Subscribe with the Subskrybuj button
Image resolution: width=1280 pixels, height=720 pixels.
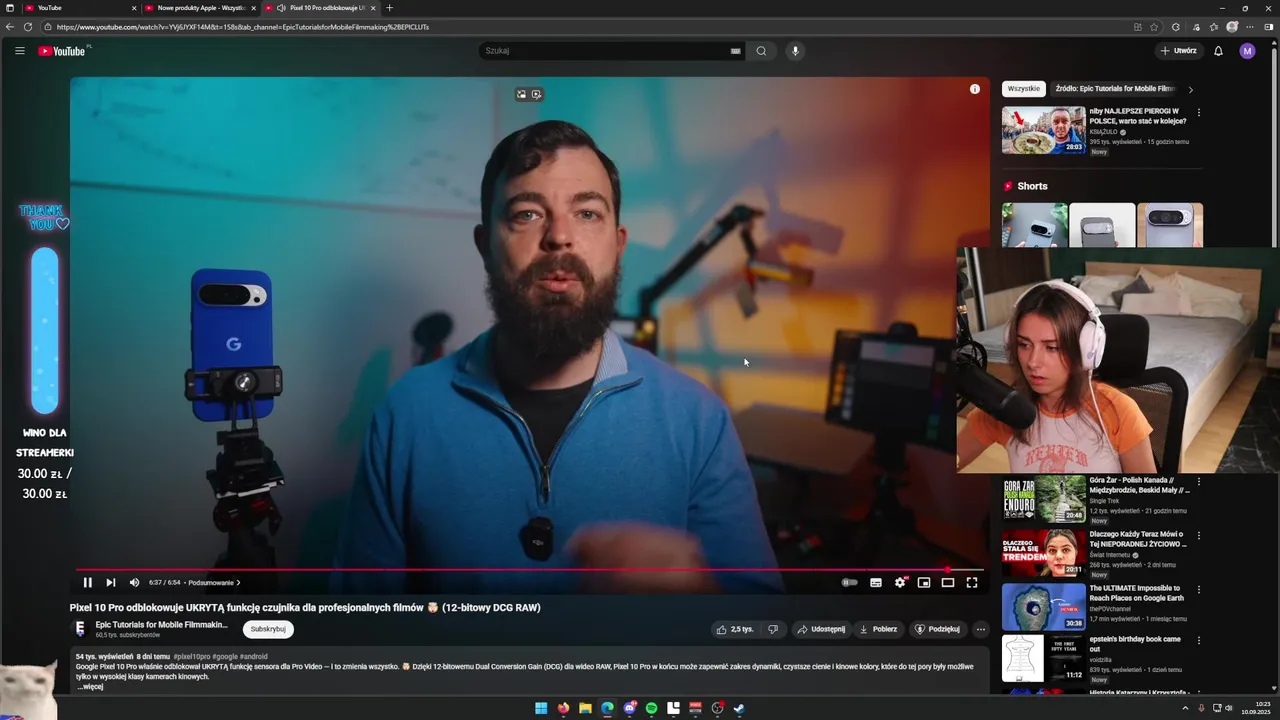coord(268,629)
